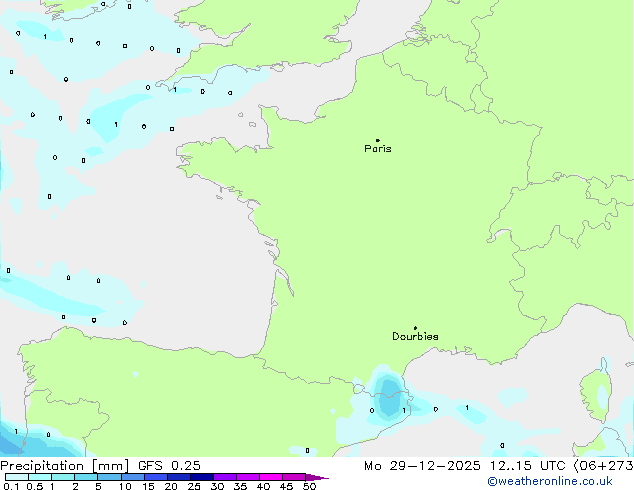Pick the 0.5–1 mm legend color swatch
The height and width of the screenshot is (490, 634).
tap(40, 477)
